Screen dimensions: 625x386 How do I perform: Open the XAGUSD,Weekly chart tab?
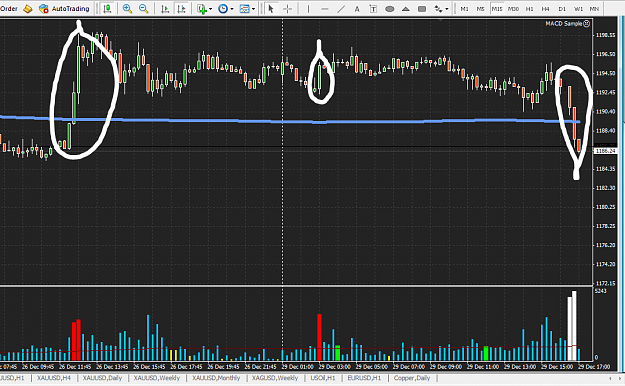tap(275, 378)
